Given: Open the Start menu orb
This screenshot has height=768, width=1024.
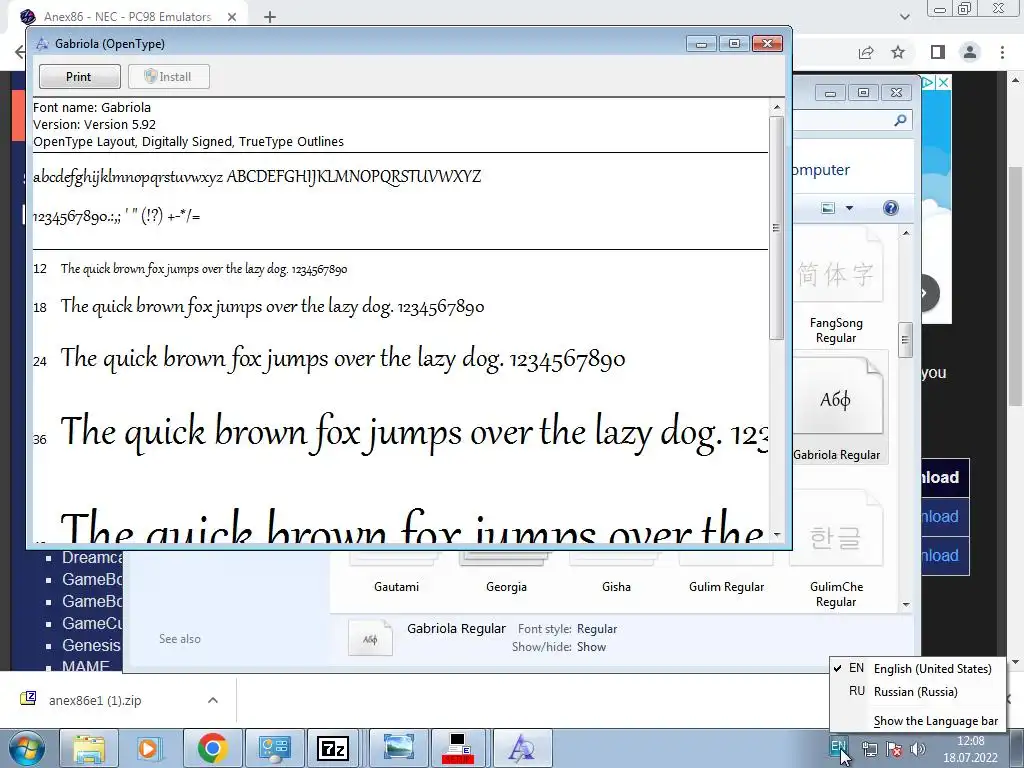Looking at the screenshot, I should (x=27, y=748).
